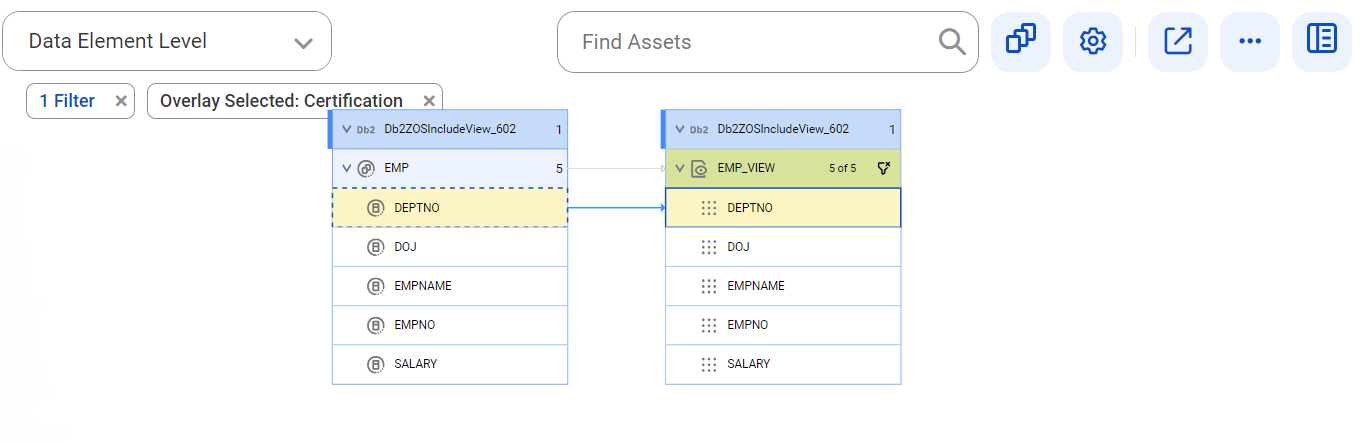The width and height of the screenshot is (1365, 443).
Task: Select SALARY column under EMP_VIEW
Action: [783, 364]
